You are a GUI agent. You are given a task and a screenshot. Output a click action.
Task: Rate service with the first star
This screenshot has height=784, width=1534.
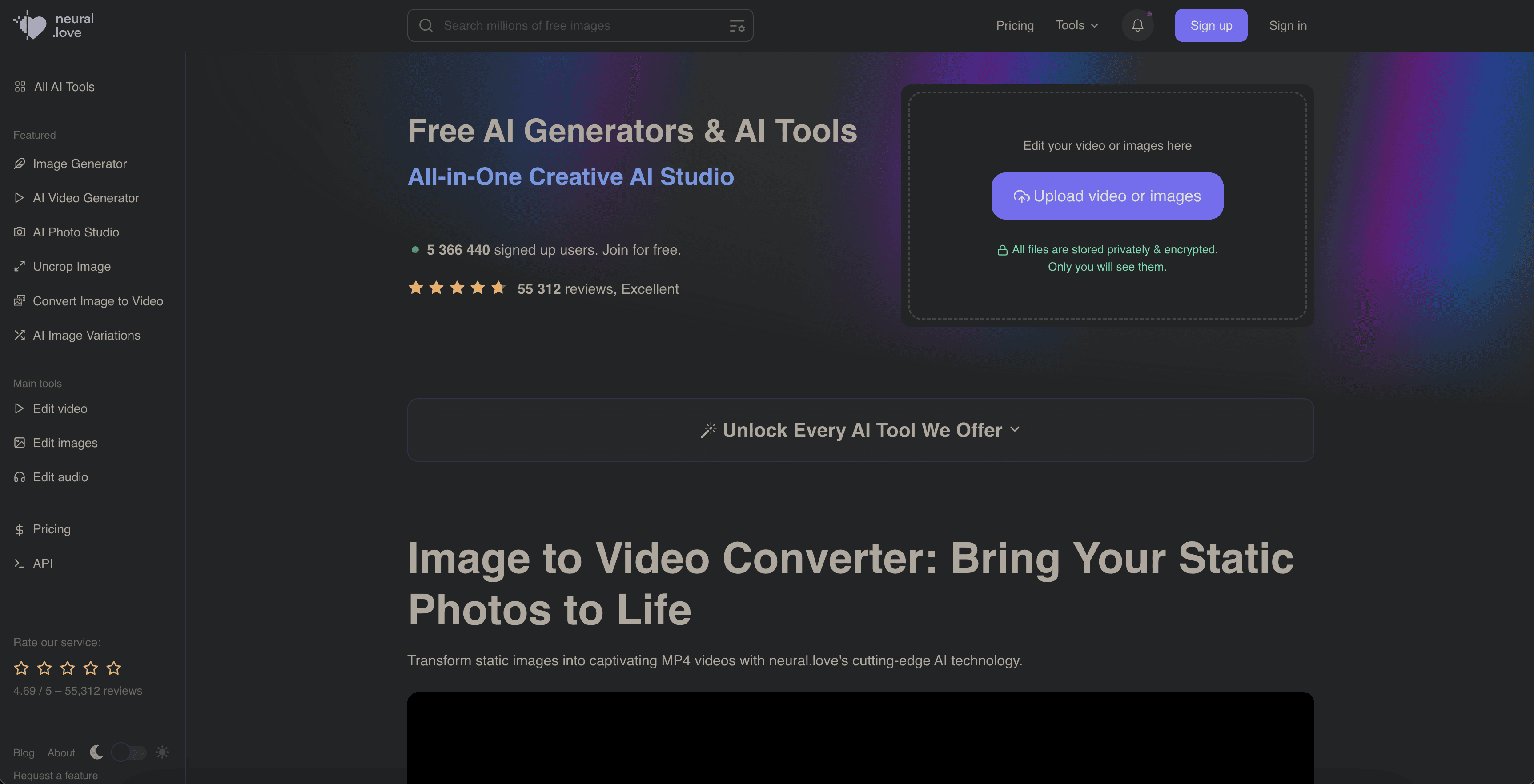pyautogui.click(x=21, y=668)
